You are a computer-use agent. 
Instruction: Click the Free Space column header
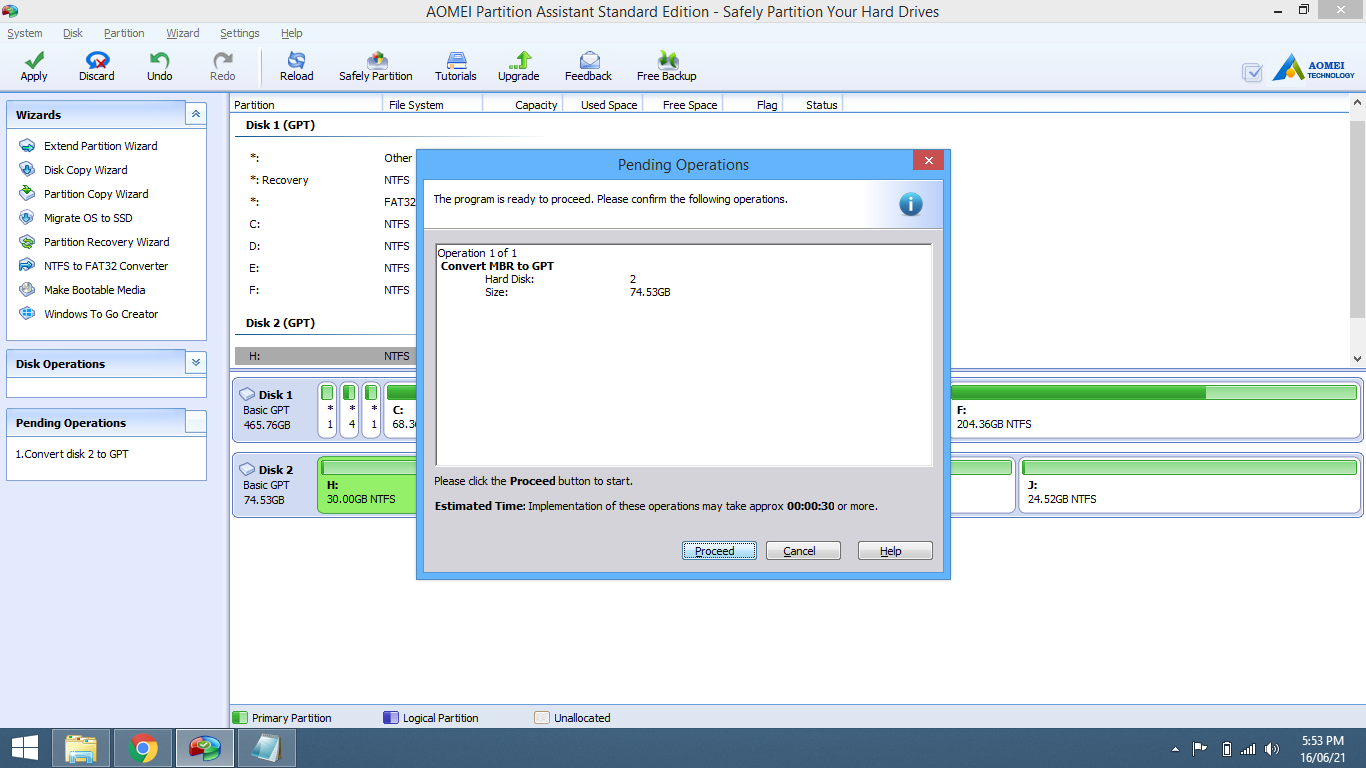tap(682, 104)
